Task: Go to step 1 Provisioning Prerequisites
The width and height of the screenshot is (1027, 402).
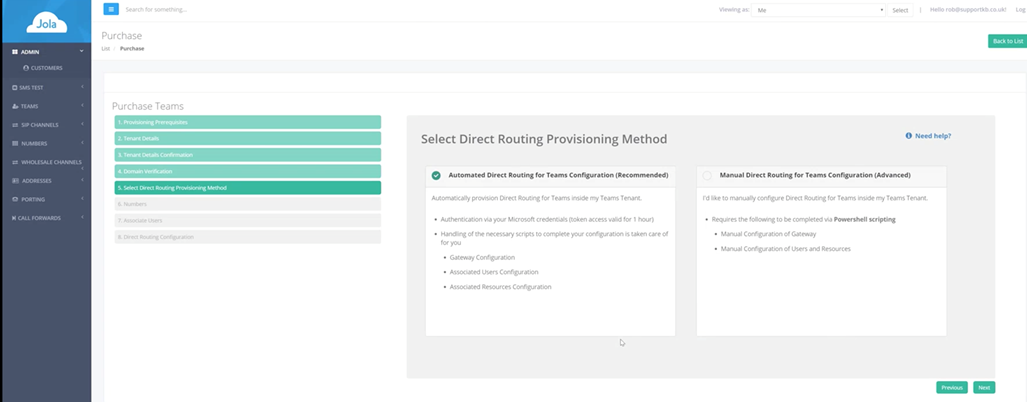Action: pyautogui.click(x=248, y=122)
